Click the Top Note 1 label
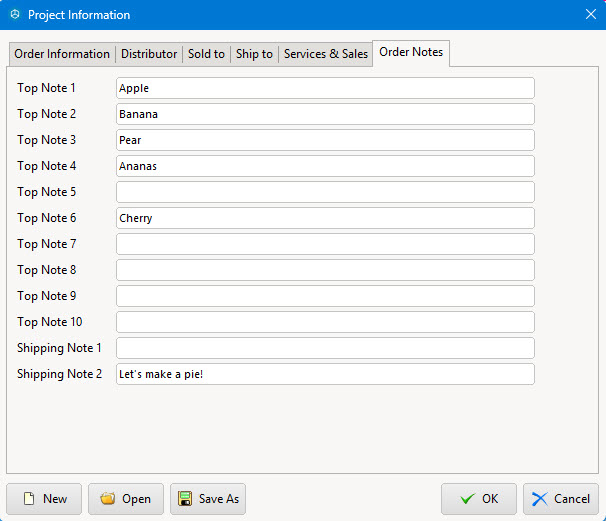 (46, 88)
